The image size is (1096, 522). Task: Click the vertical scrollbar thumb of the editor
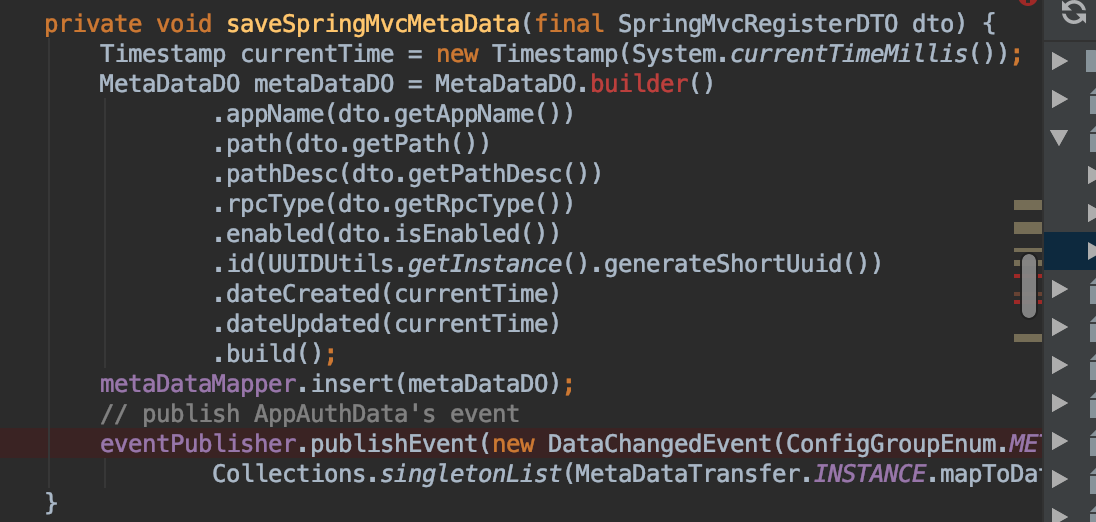1028,286
